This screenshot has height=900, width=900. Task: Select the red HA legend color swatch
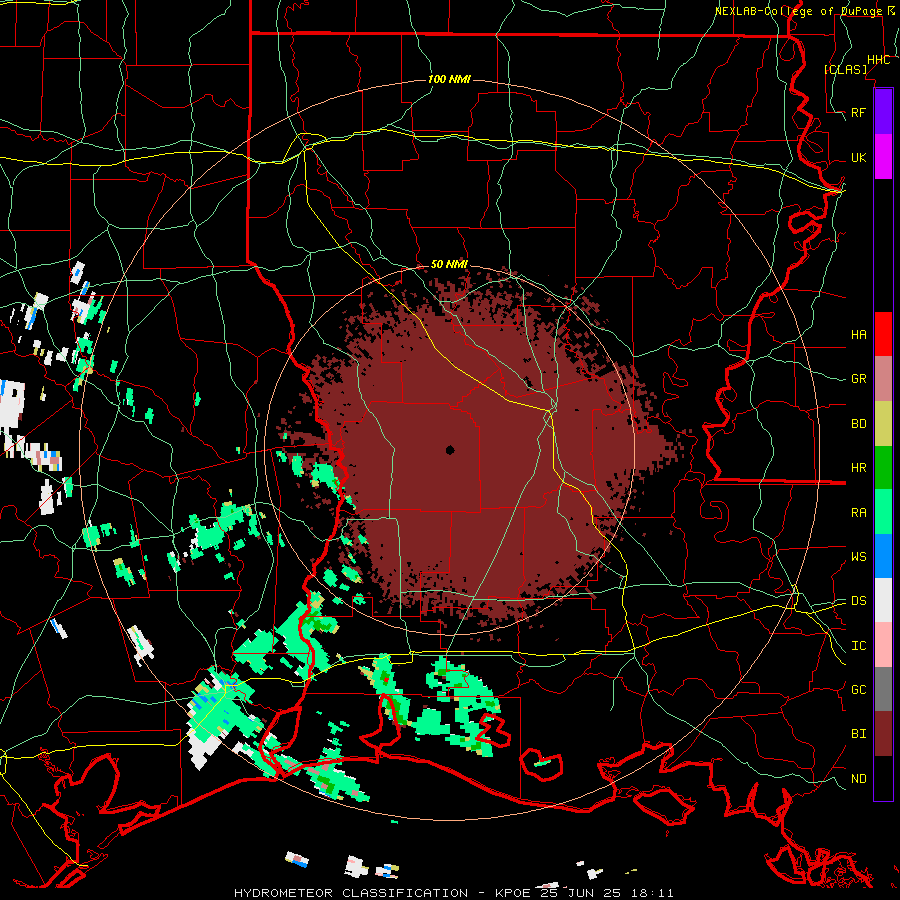[x=883, y=334]
